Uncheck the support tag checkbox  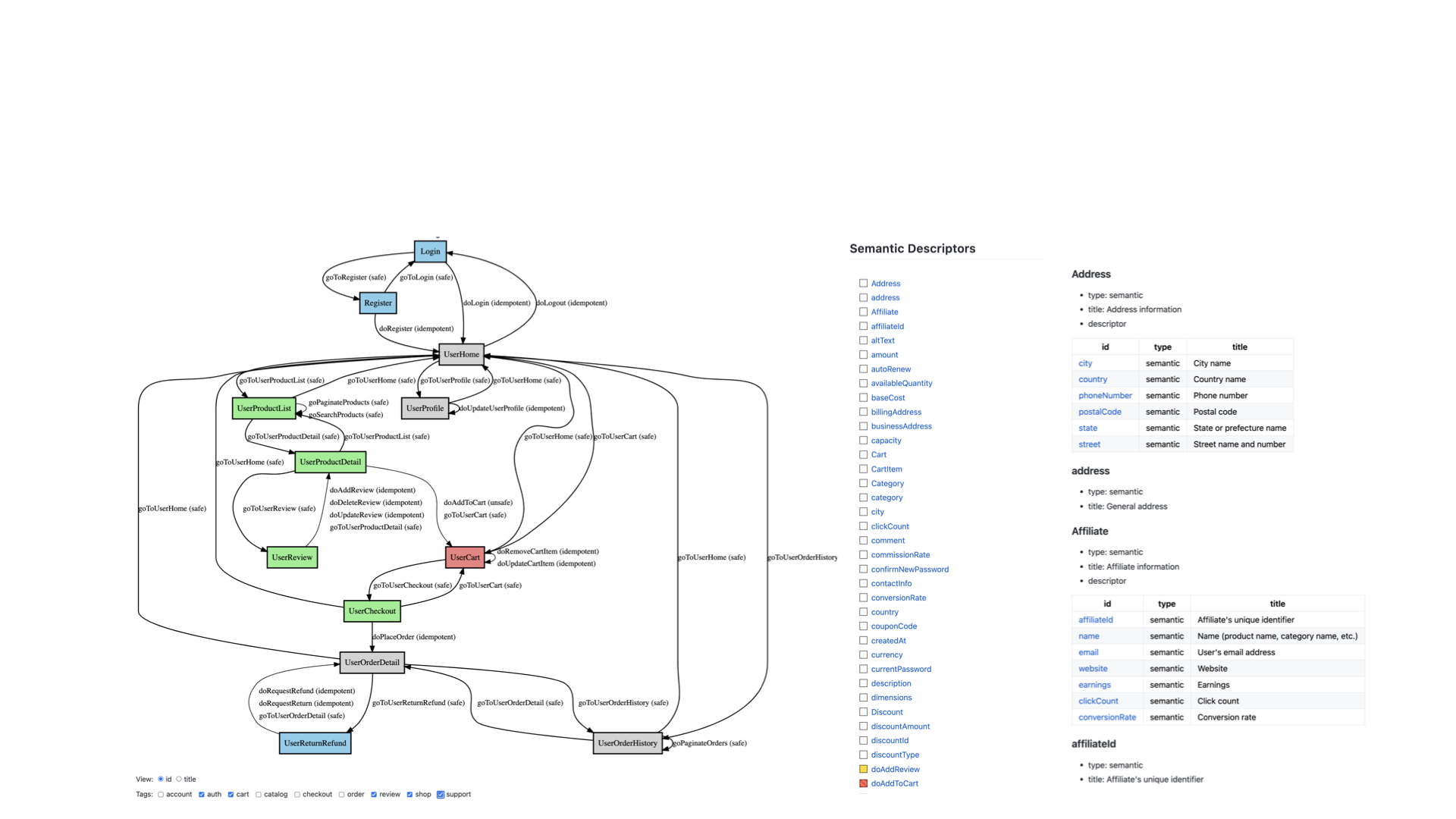pos(441,795)
